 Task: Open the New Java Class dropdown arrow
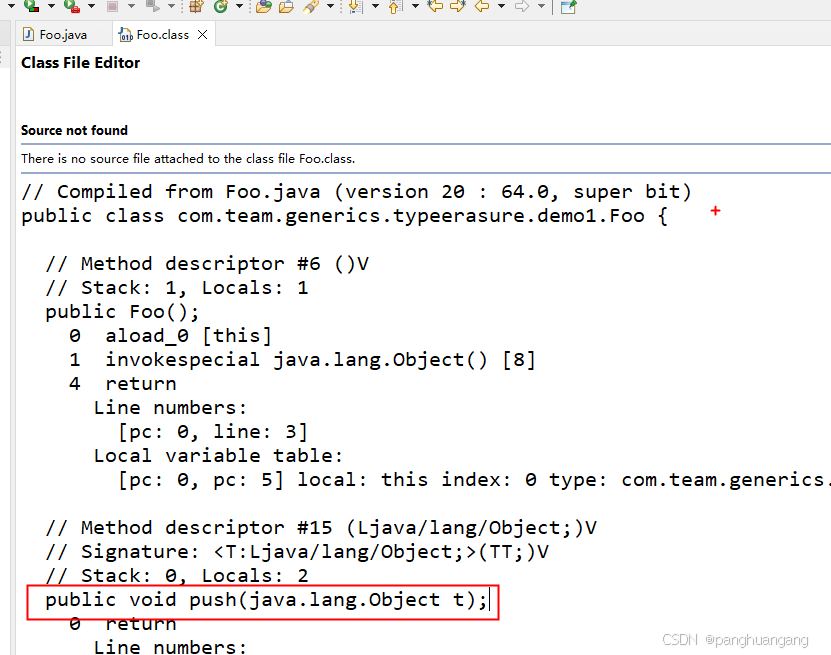[239, 6]
